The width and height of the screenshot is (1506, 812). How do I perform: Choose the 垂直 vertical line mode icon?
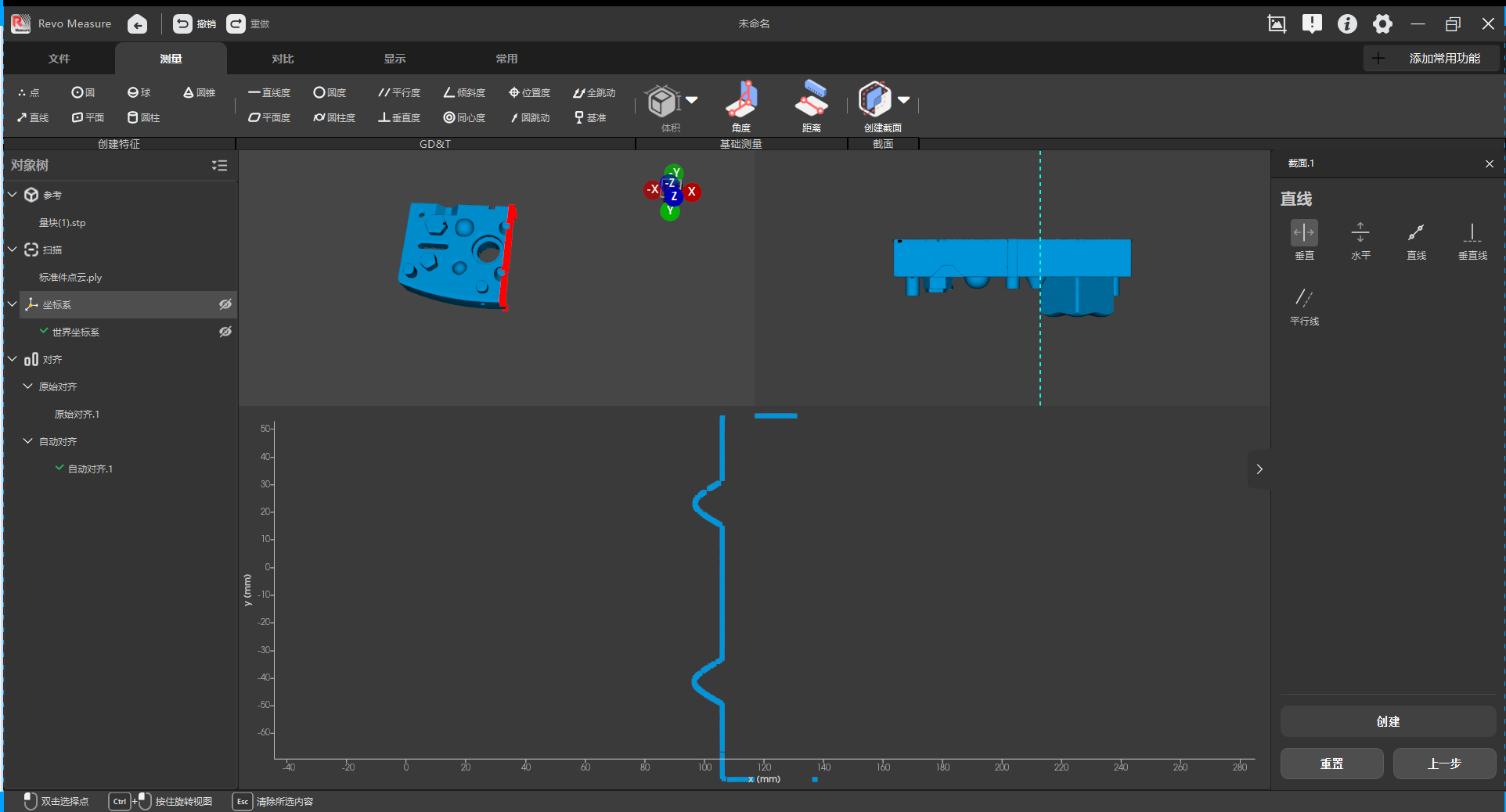point(1304,239)
